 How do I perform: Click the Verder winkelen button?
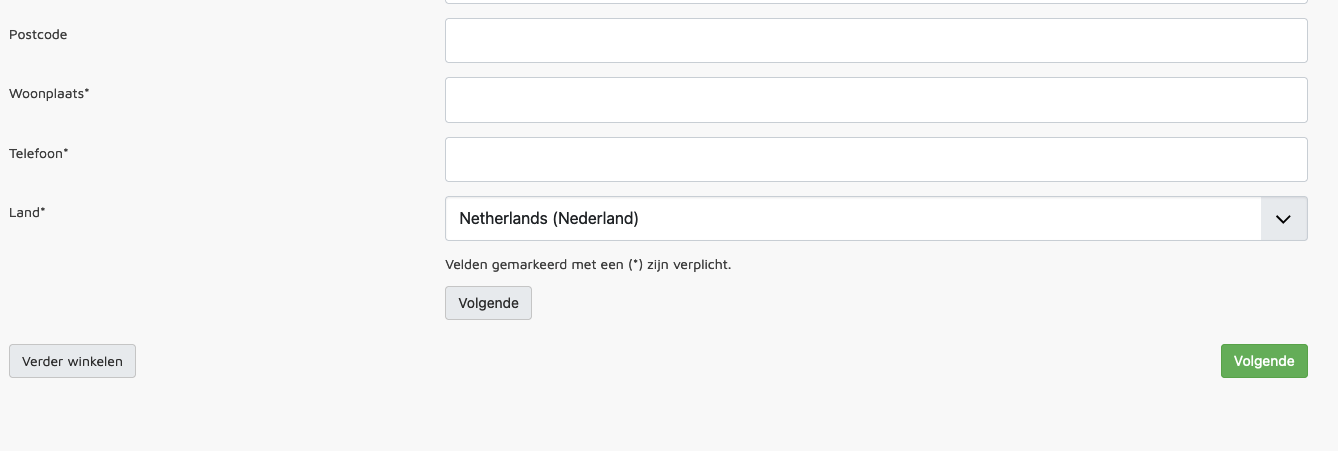coord(72,361)
